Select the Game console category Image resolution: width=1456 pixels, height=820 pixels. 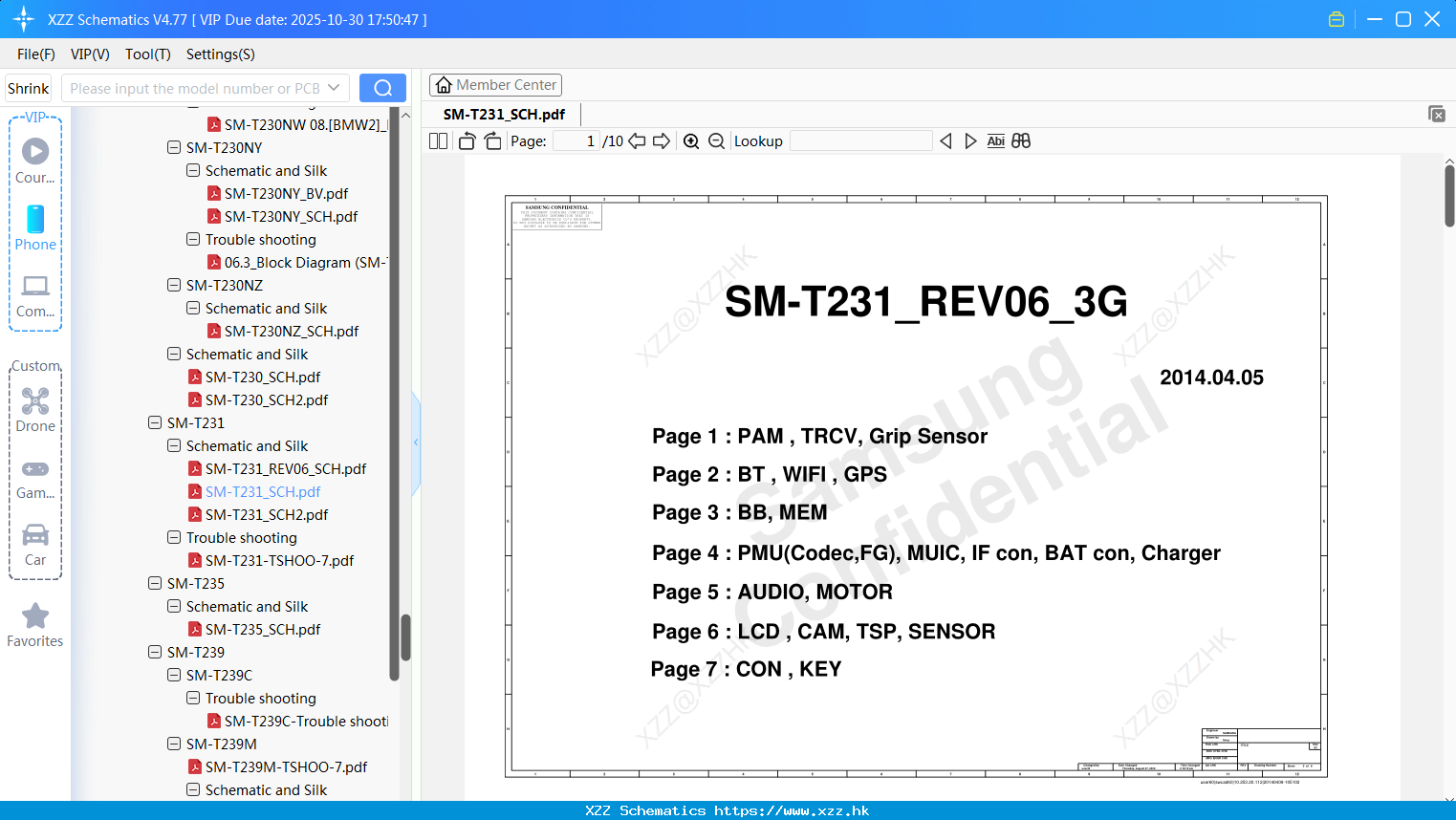click(x=35, y=479)
